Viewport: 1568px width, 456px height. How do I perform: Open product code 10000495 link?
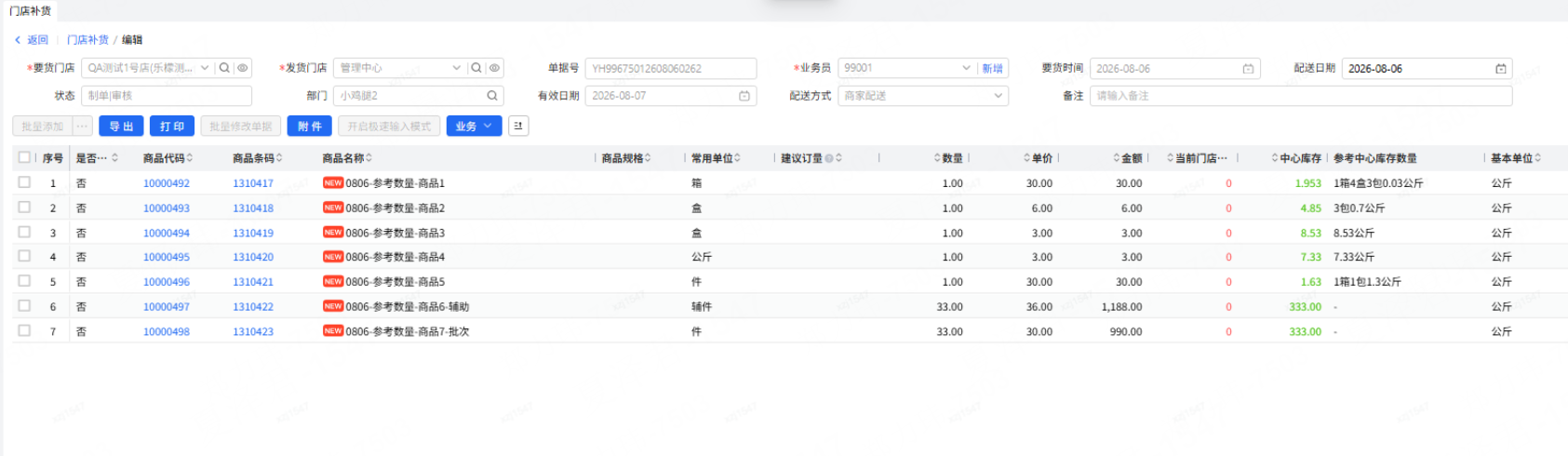167,257
